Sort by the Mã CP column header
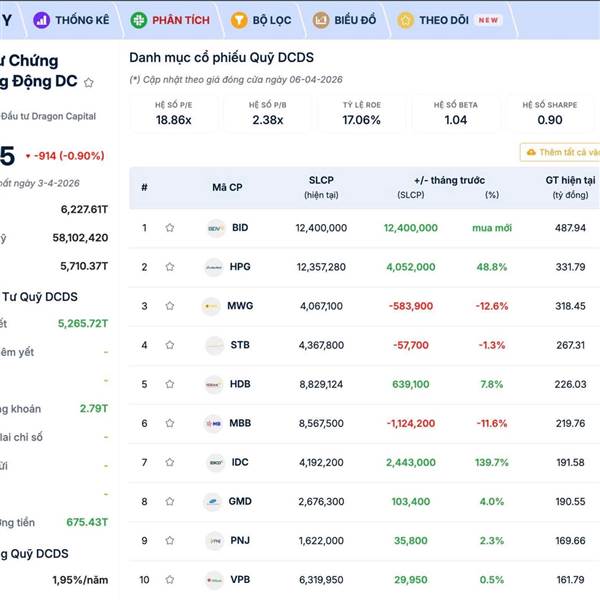Image resolution: width=600 pixels, height=600 pixels. (227, 187)
